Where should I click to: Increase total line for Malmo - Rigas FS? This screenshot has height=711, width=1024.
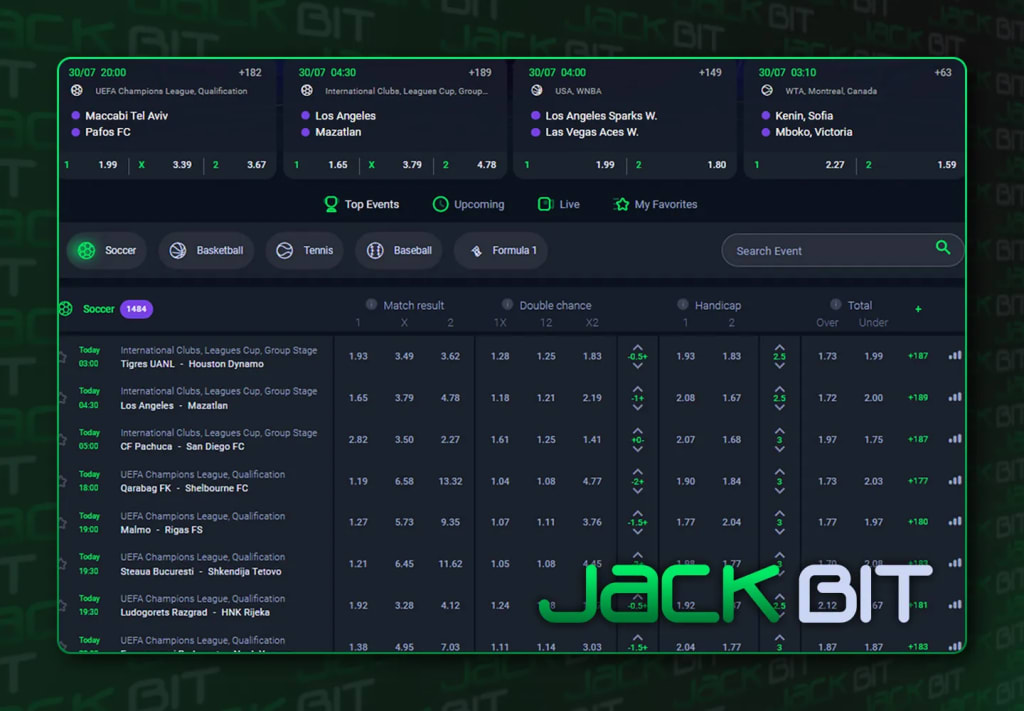coord(779,514)
